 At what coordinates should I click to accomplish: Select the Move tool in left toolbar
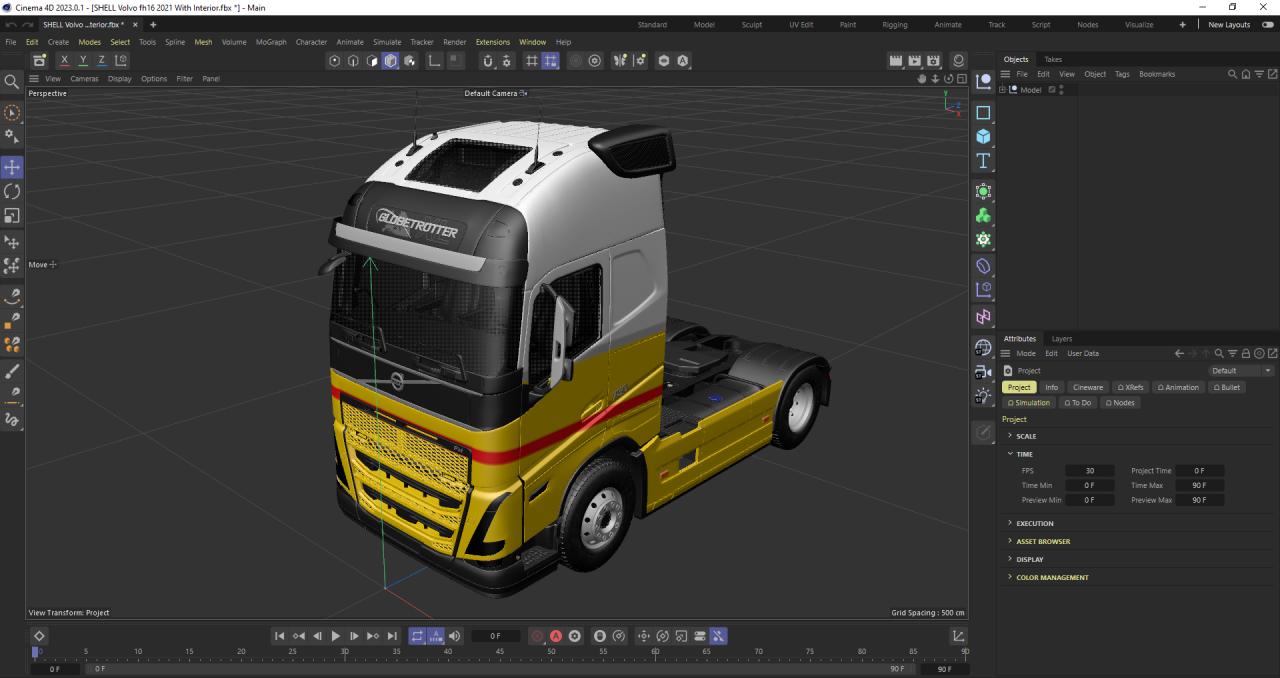12,167
